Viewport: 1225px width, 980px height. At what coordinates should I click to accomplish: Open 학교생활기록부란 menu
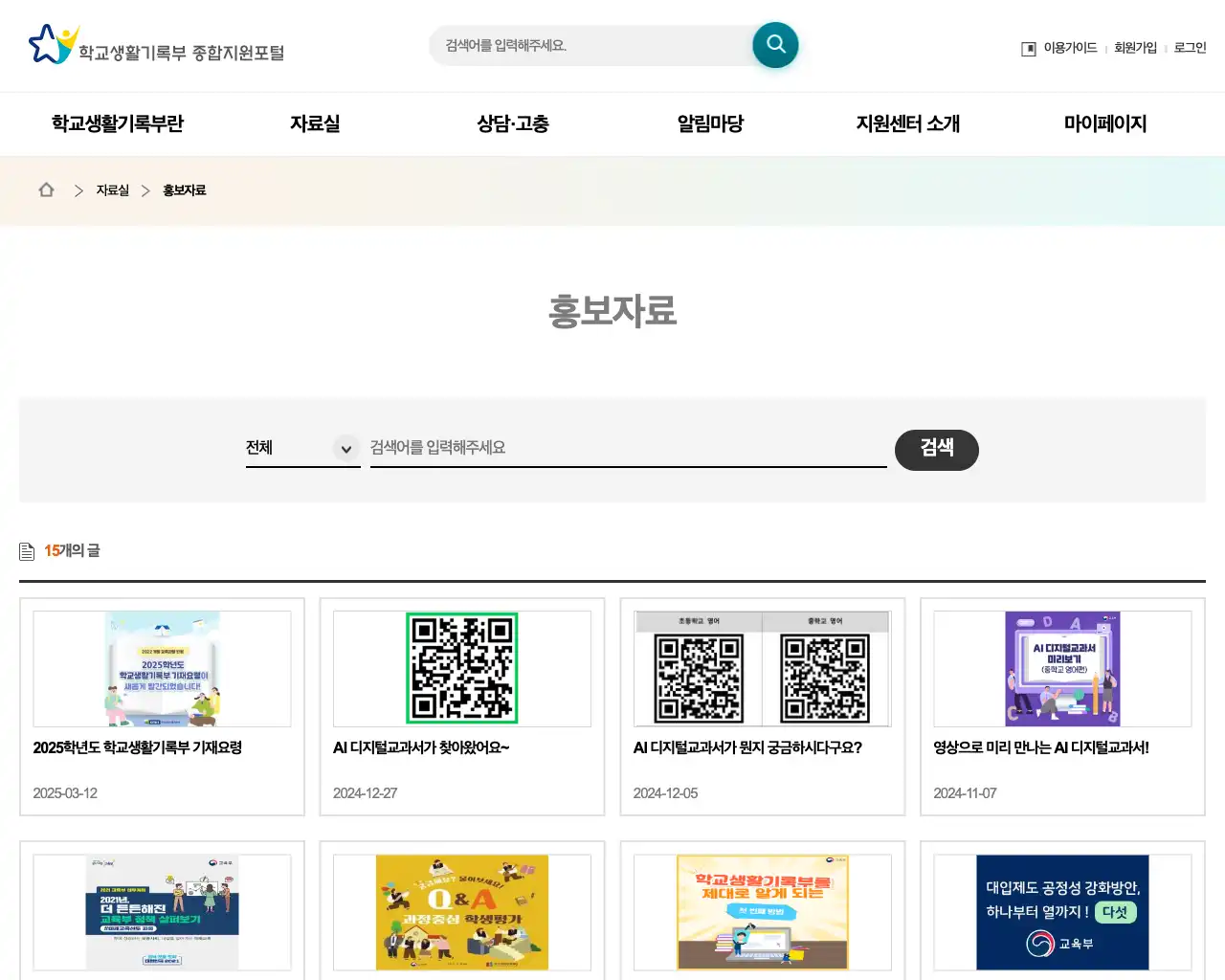(x=118, y=123)
